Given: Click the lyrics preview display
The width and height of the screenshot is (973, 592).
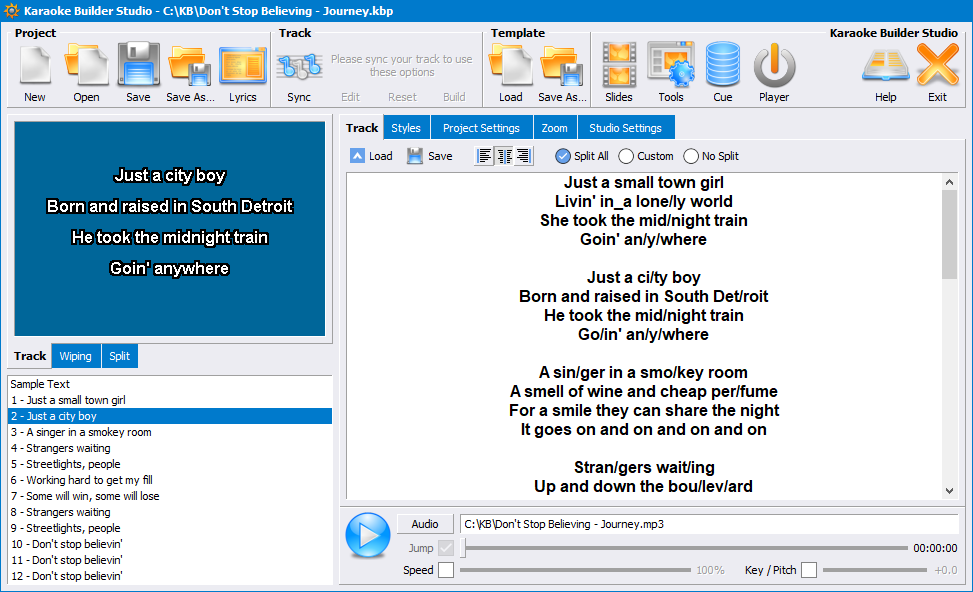Looking at the screenshot, I should pyautogui.click(x=169, y=228).
